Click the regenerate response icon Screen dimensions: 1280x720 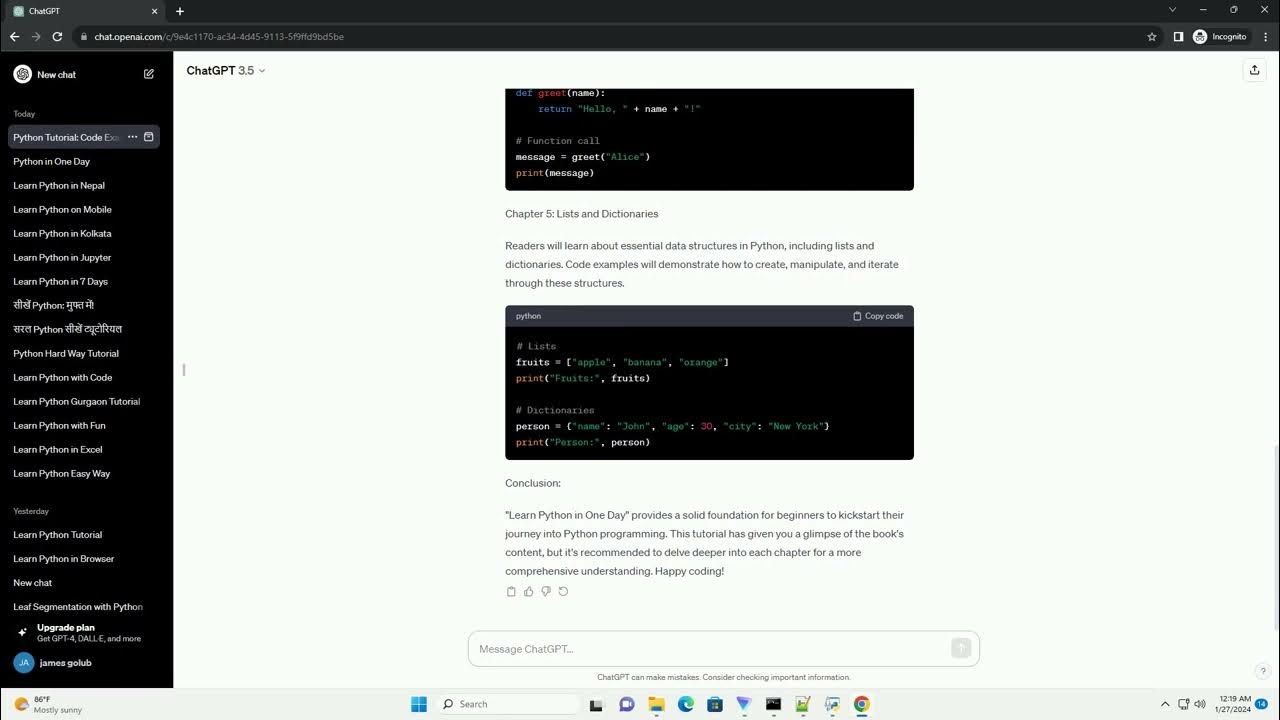563,591
